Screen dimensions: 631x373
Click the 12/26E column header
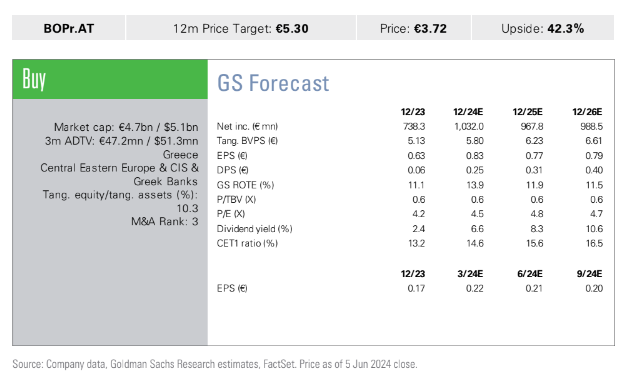[x=587, y=112]
